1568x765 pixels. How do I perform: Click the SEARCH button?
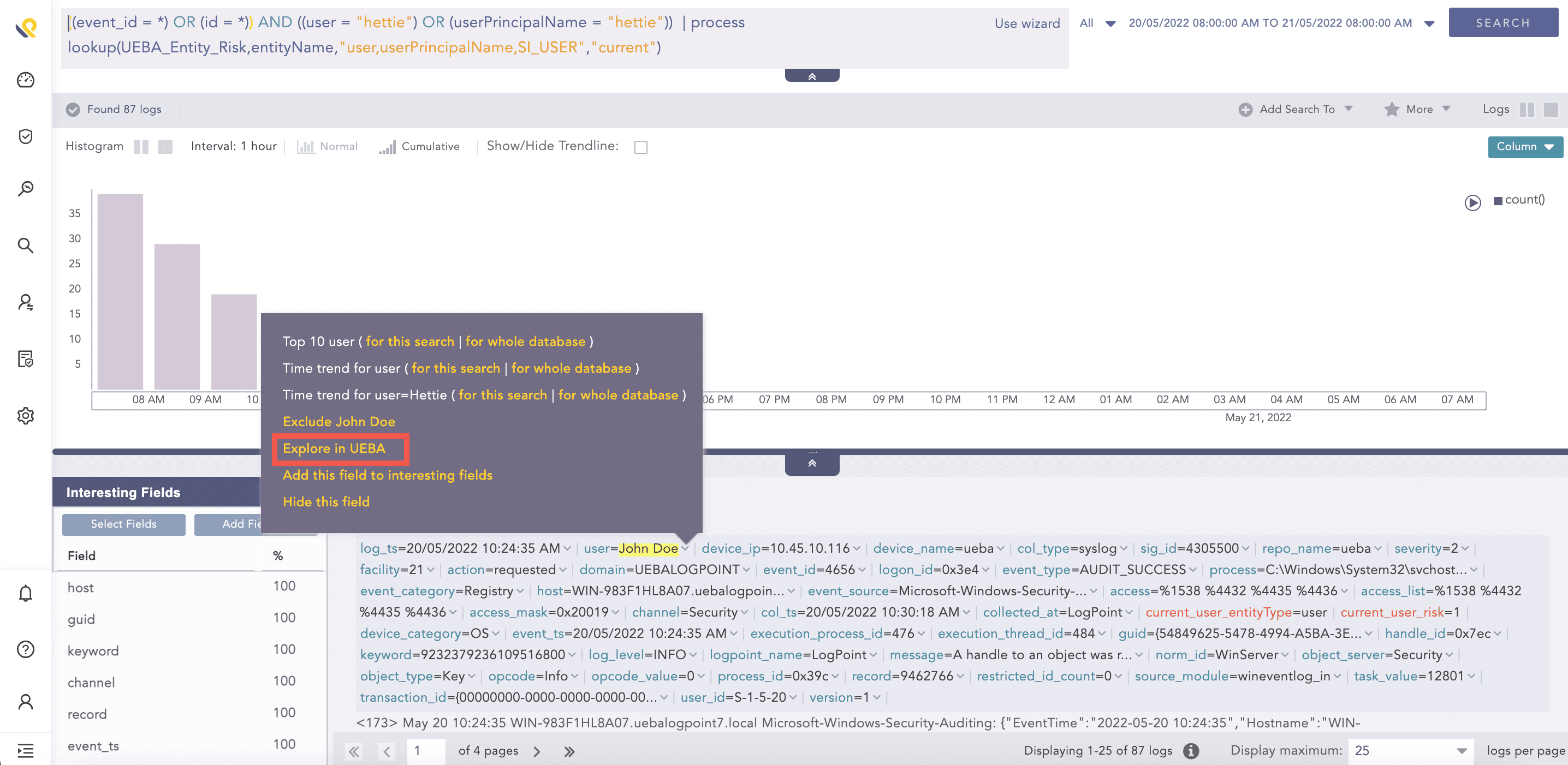point(1503,22)
